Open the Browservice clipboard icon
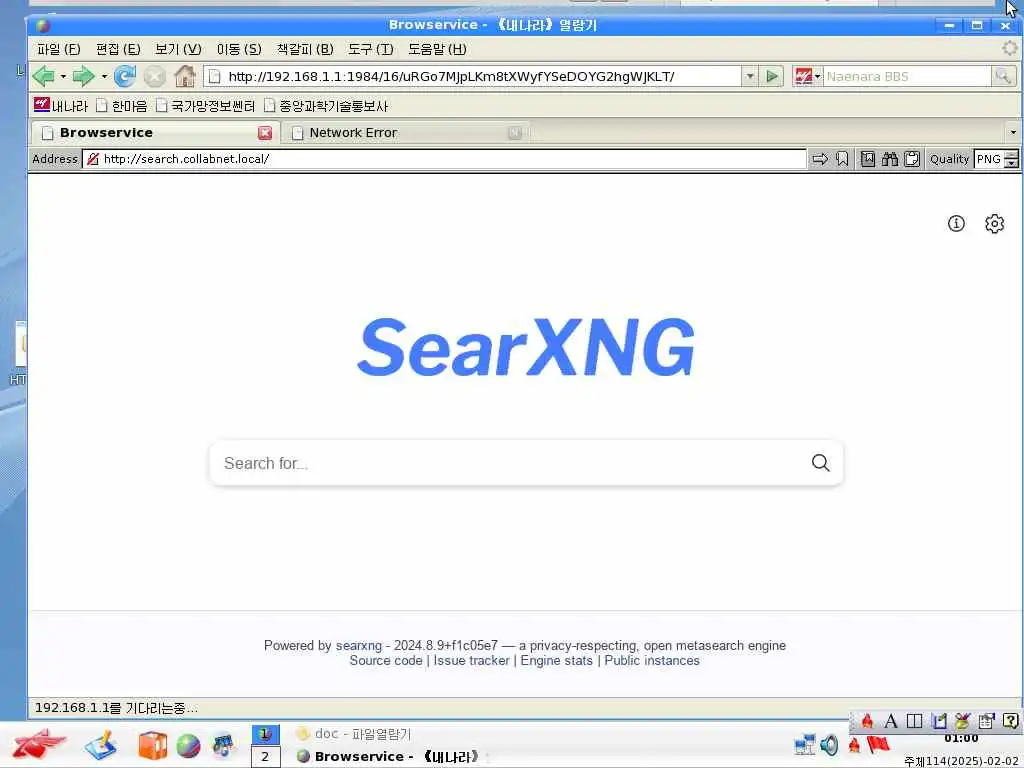 tap(912, 159)
